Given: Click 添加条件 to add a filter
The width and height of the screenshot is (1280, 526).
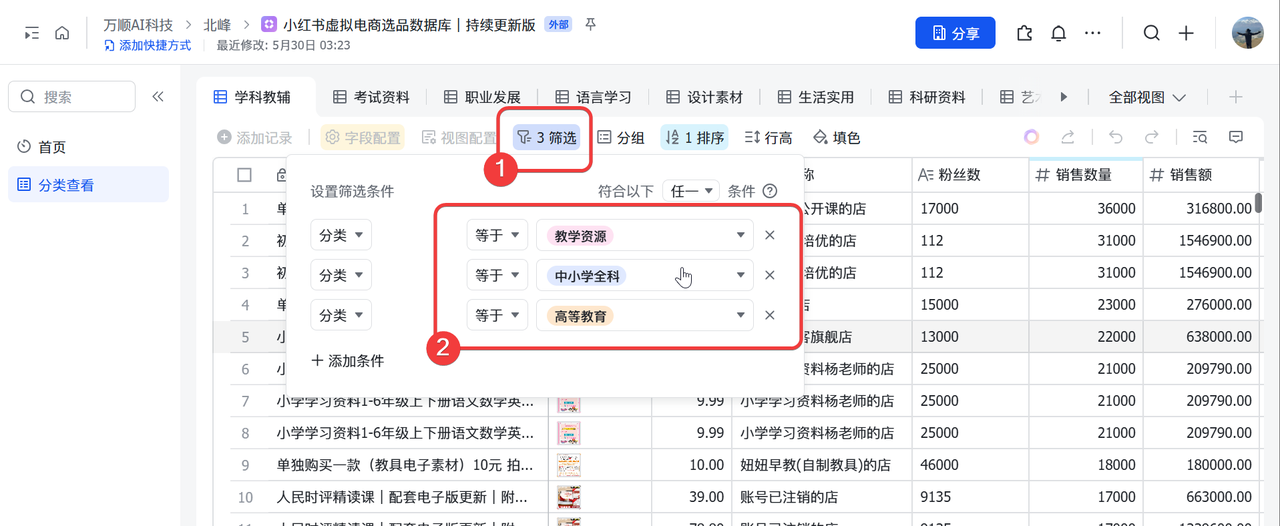Looking at the screenshot, I should [x=347, y=360].
